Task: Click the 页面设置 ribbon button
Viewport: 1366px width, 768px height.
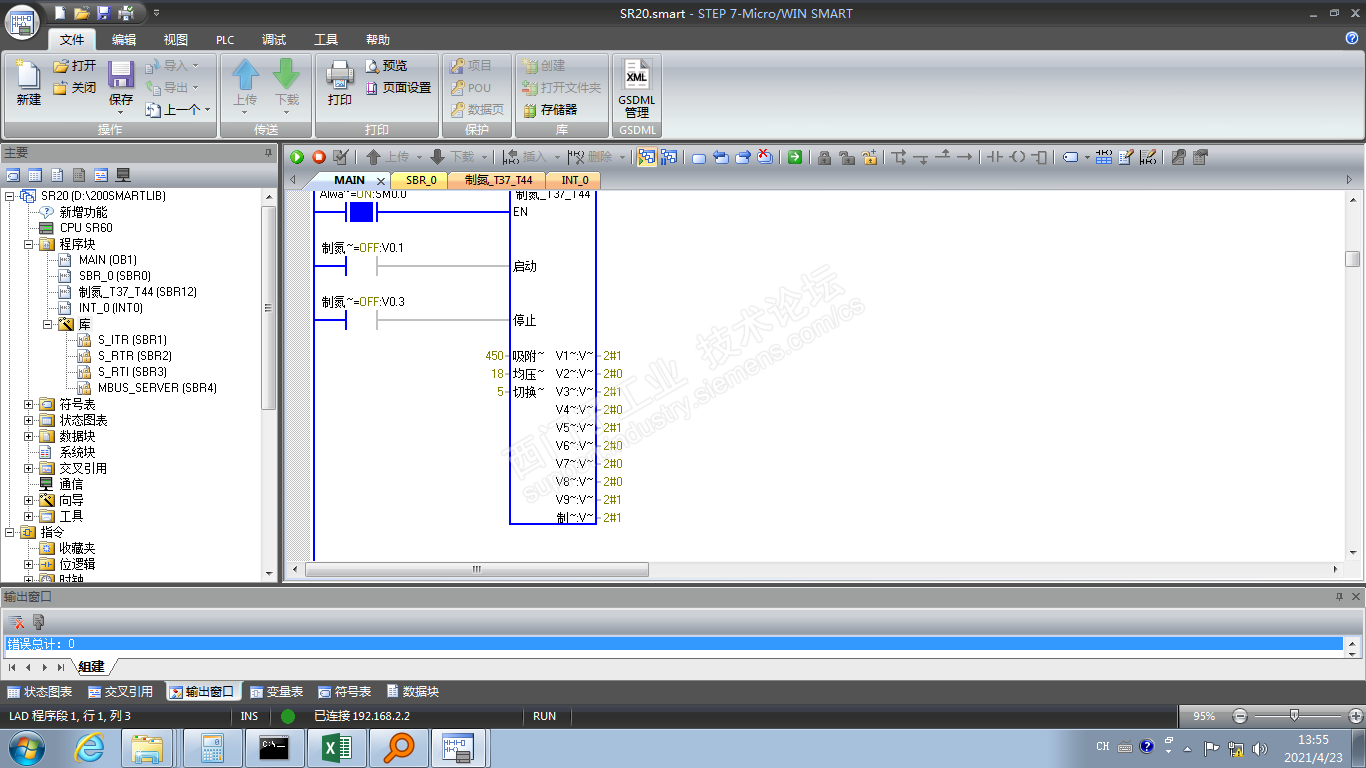Action: [398, 88]
